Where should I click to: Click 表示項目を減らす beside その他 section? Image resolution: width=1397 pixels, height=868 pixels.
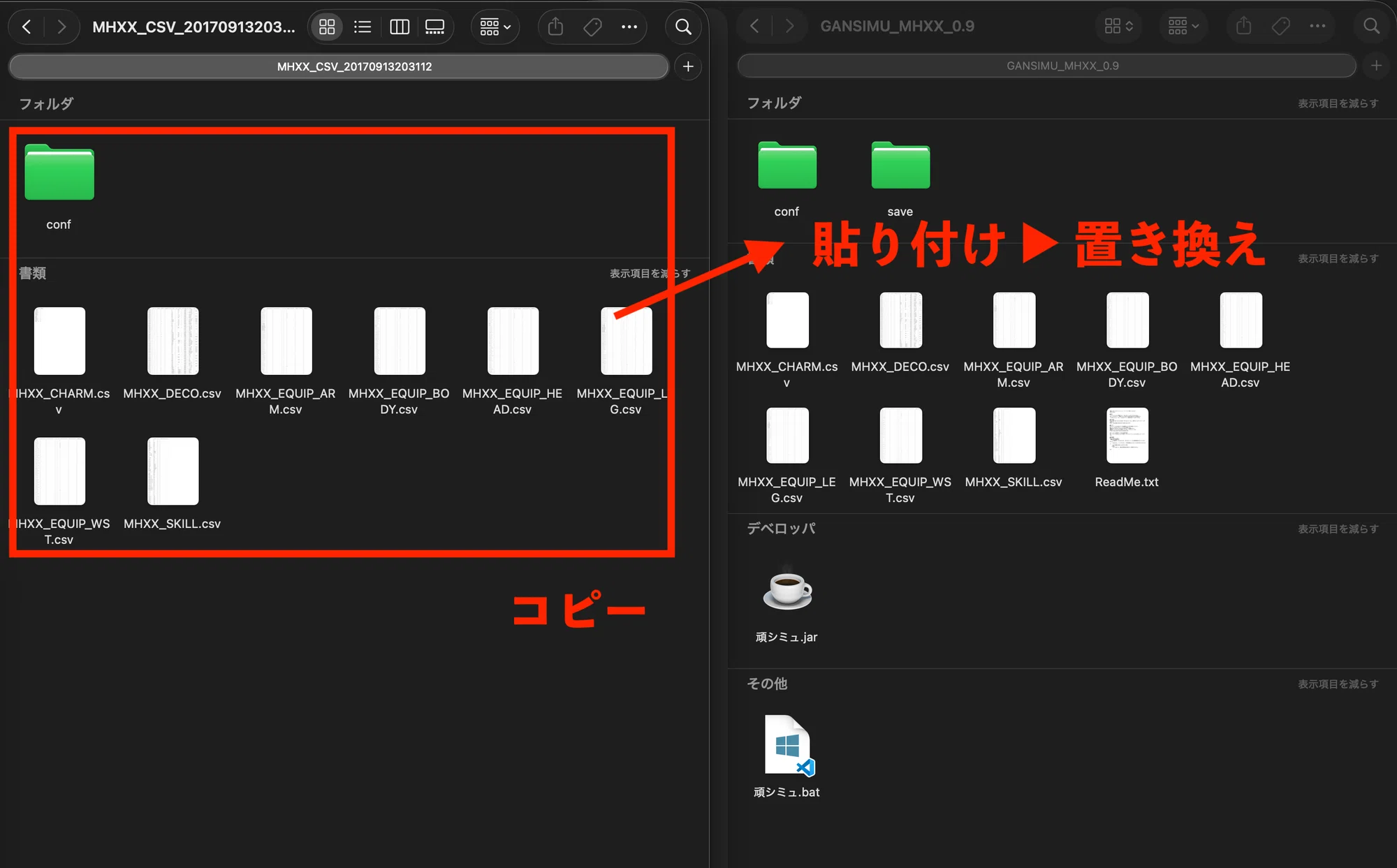(1338, 684)
